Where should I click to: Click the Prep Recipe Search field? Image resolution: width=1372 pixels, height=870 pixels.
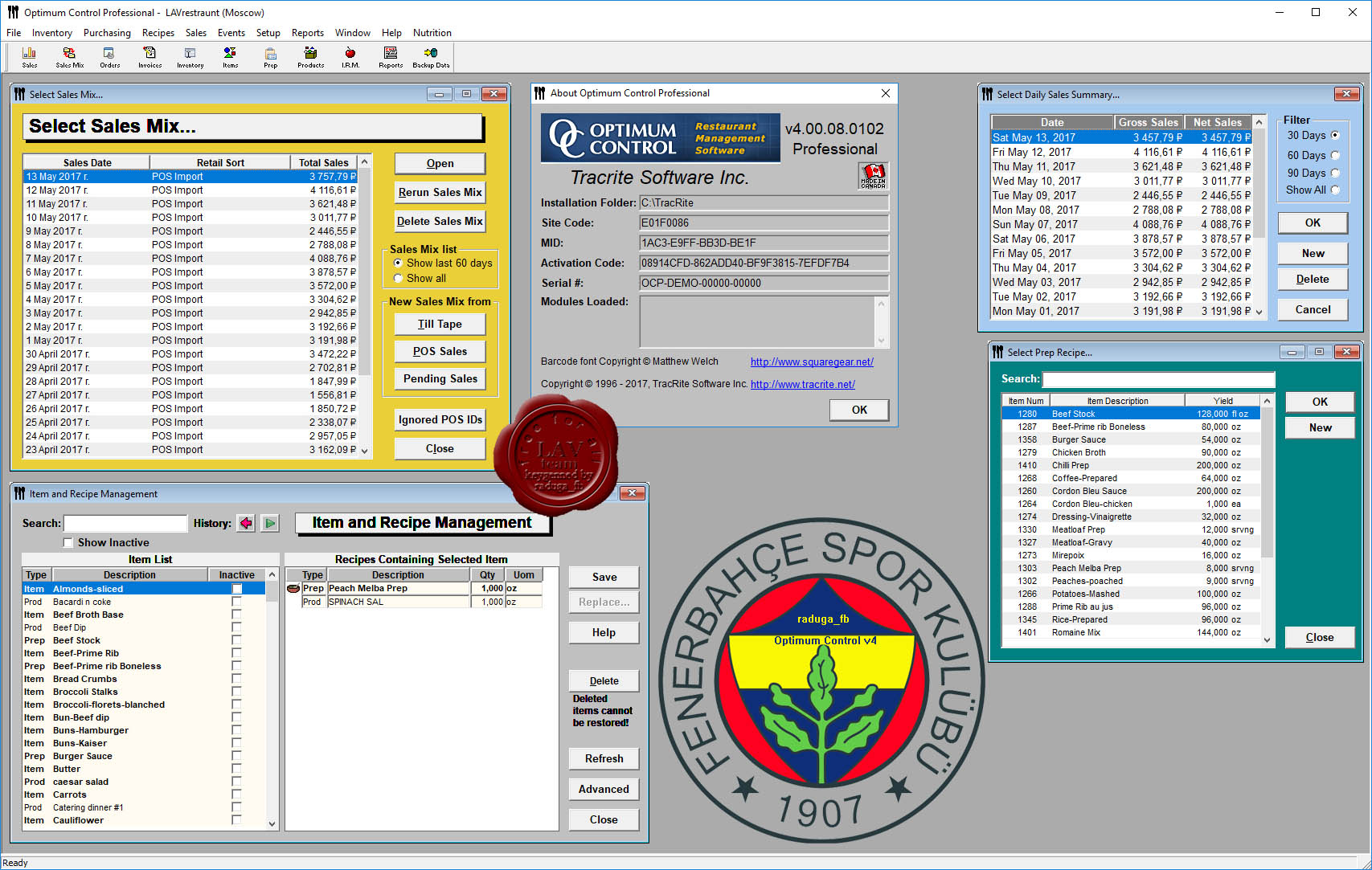1158,379
